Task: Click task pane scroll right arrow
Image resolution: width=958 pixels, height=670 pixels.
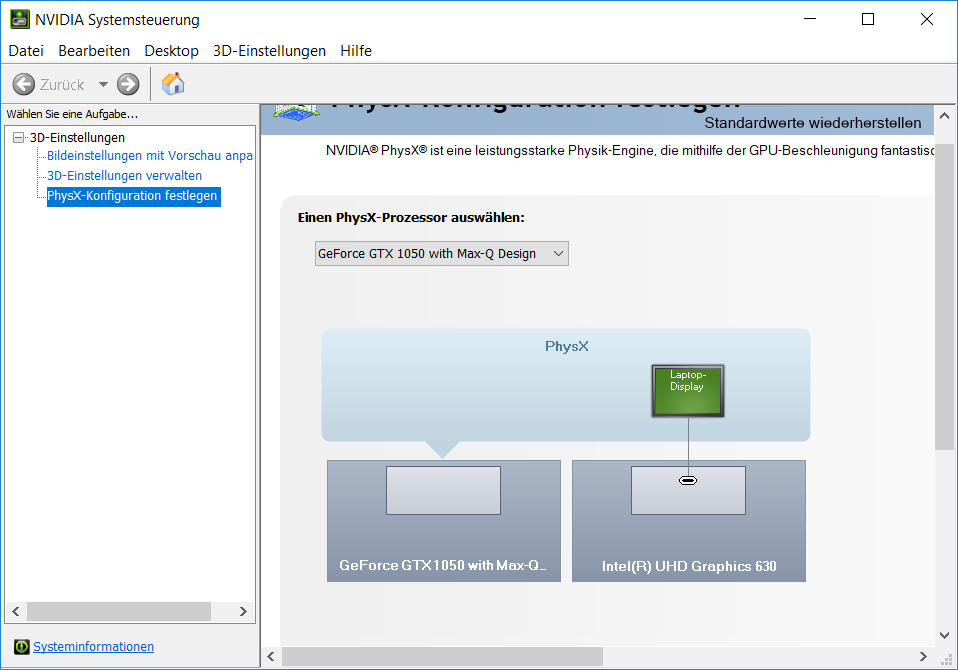Action: pyautogui.click(x=243, y=611)
